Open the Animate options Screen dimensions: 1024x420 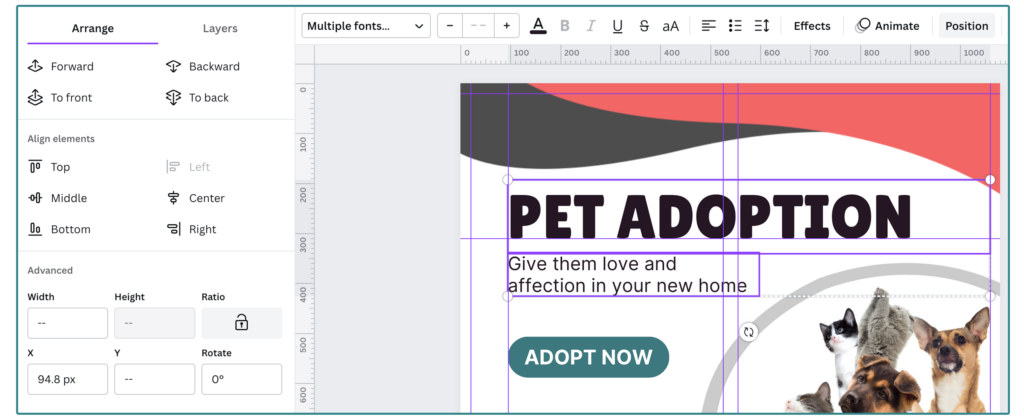coord(889,26)
